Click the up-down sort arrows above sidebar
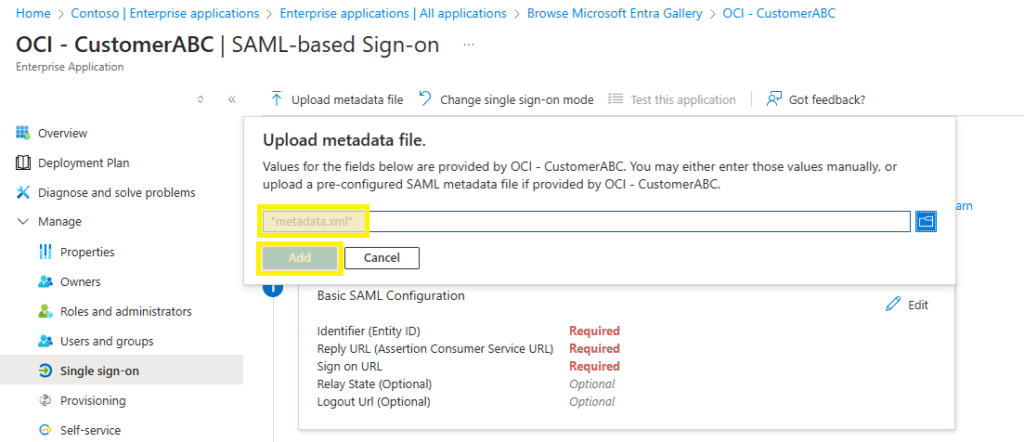The image size is (1024, 442). (200, 99)
